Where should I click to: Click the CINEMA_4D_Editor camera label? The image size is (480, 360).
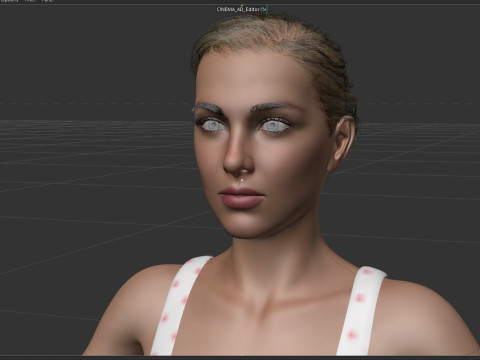pos(238,9)
